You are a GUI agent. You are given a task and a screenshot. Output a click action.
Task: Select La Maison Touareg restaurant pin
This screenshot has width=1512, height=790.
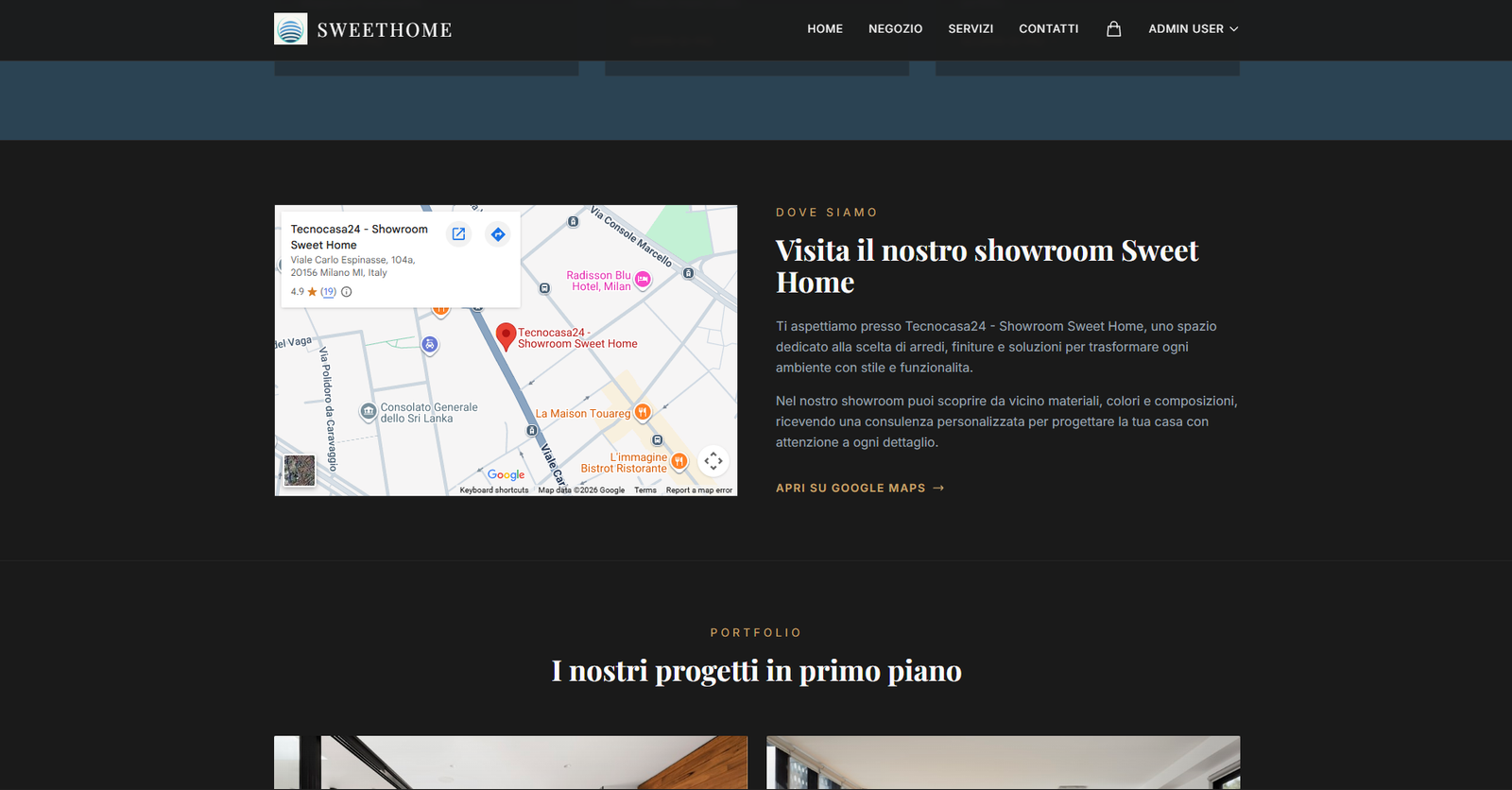(643, 412)
